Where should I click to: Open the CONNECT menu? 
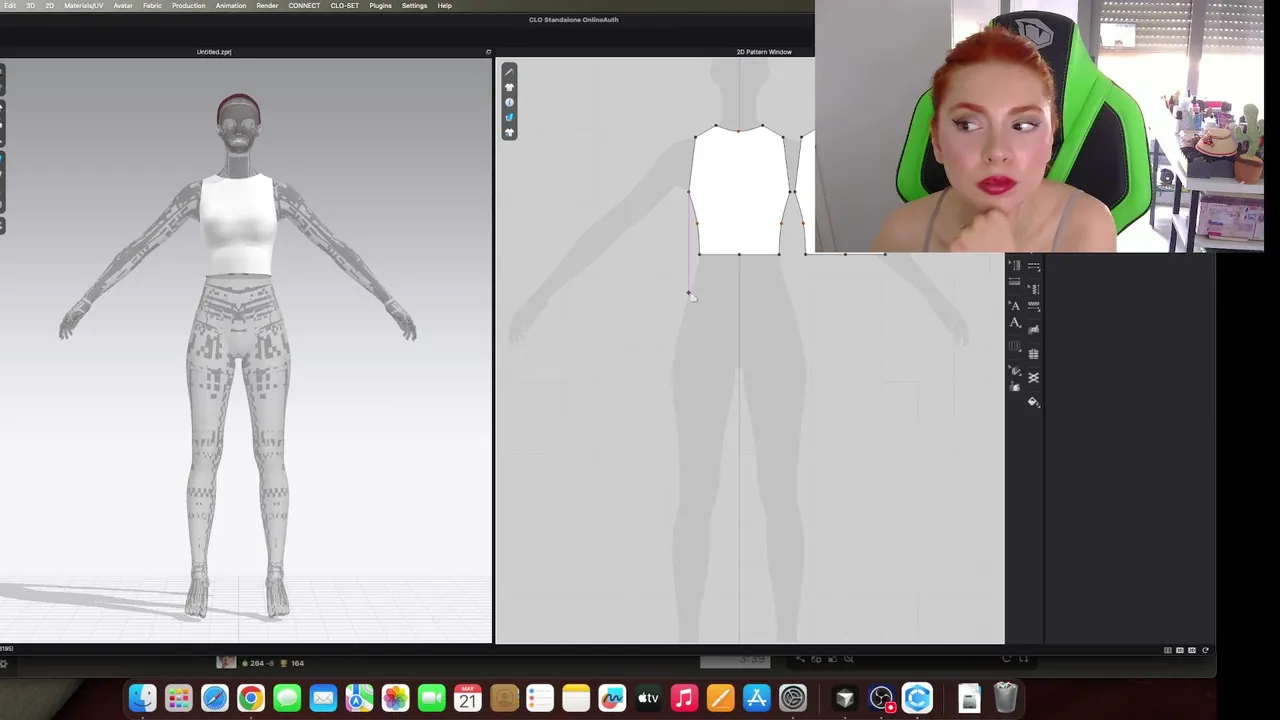(304, 6)
